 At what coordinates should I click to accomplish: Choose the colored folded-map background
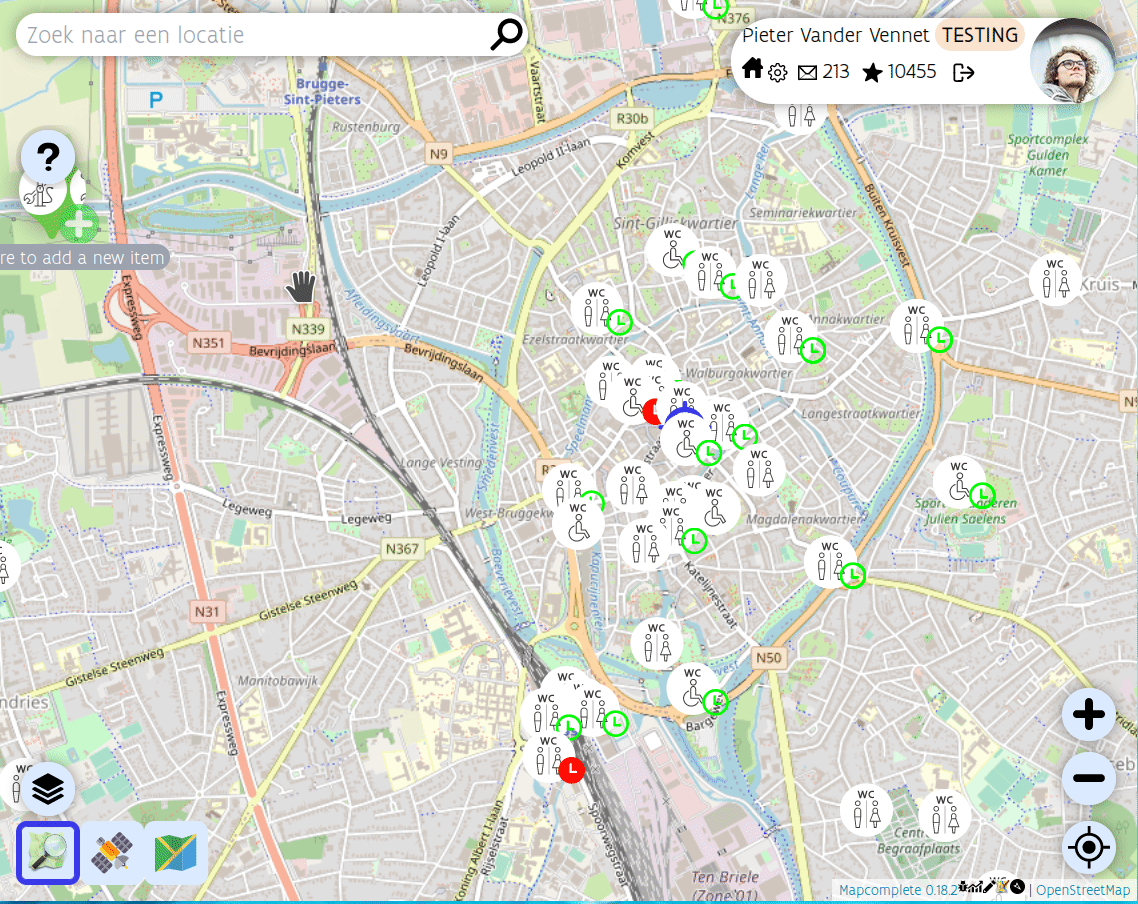coord(175,853)
